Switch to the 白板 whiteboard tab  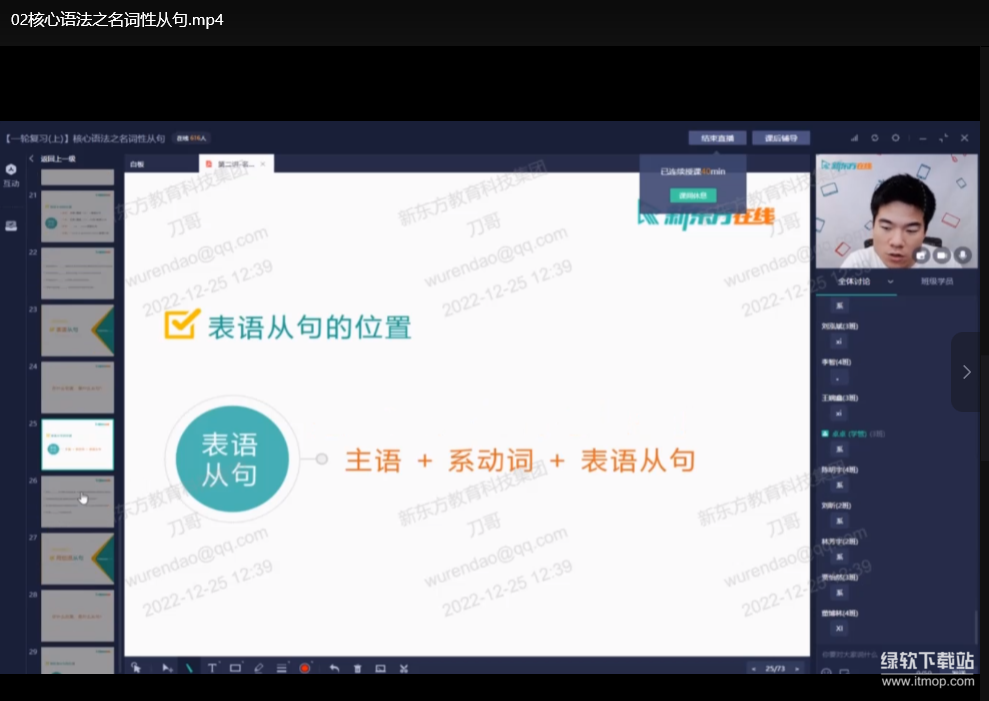click(136, 164)
